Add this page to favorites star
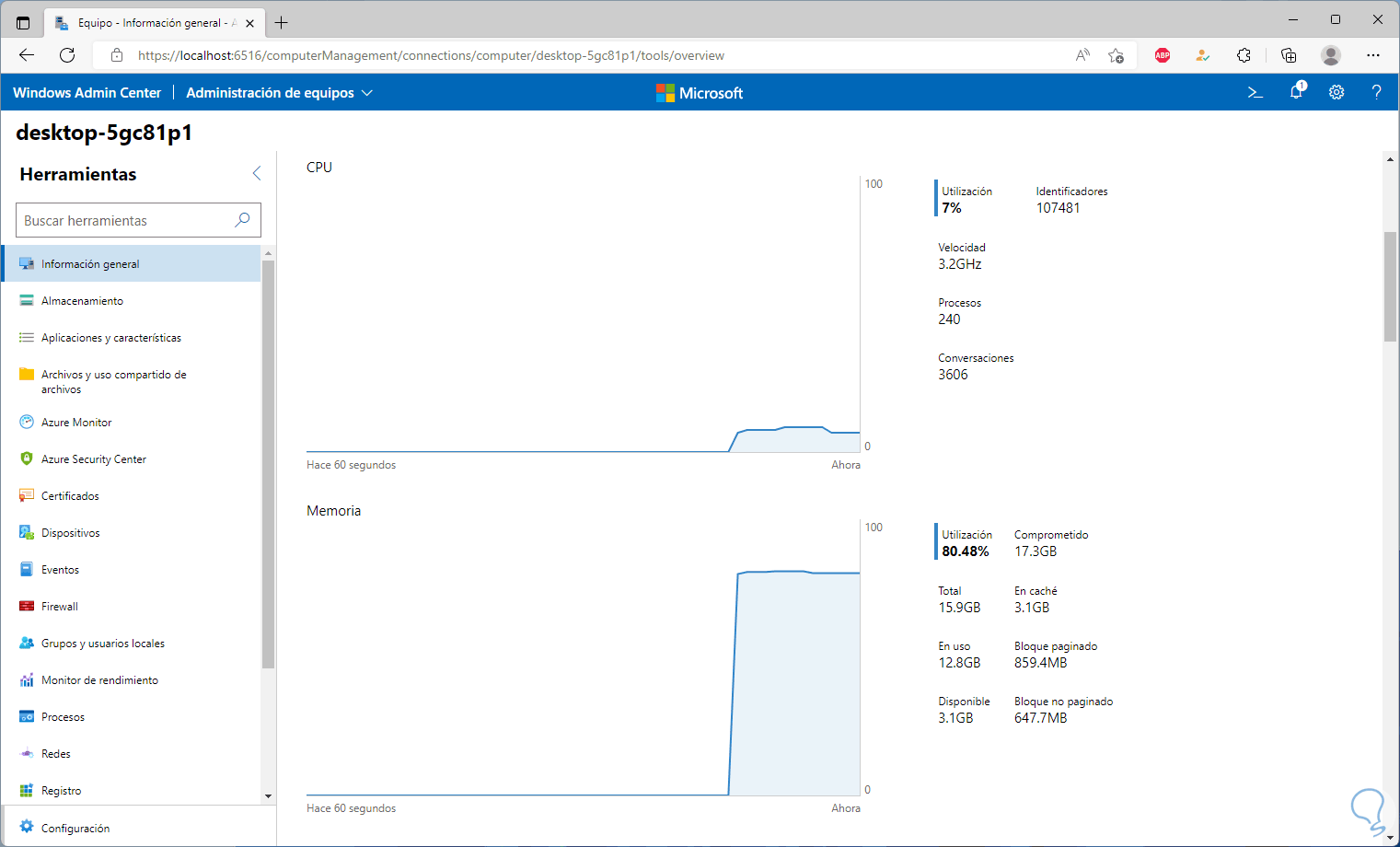The image size is (1400, 847). [x=1116, y=55]
